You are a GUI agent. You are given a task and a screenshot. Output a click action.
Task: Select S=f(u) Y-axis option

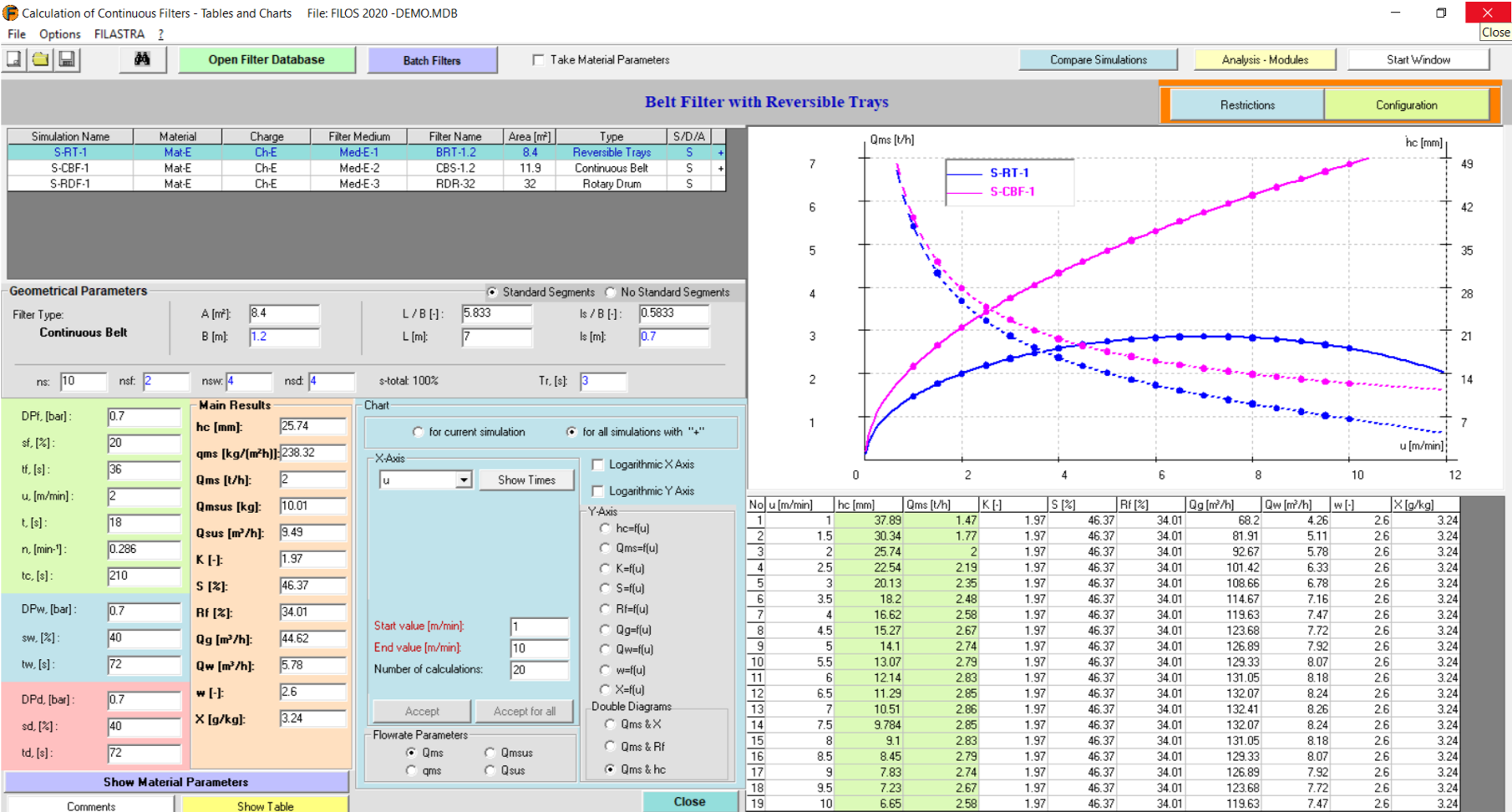click(605, 588)
